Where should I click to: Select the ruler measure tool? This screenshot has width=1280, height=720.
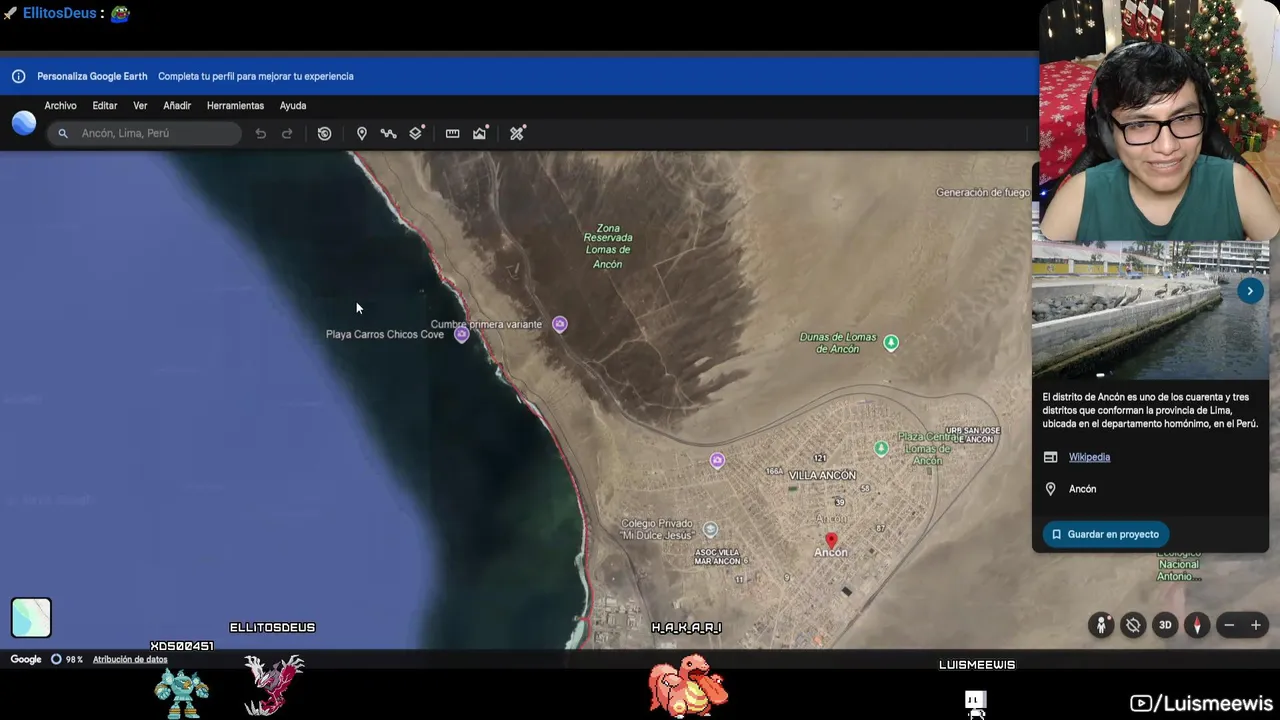tap(452, 133)
